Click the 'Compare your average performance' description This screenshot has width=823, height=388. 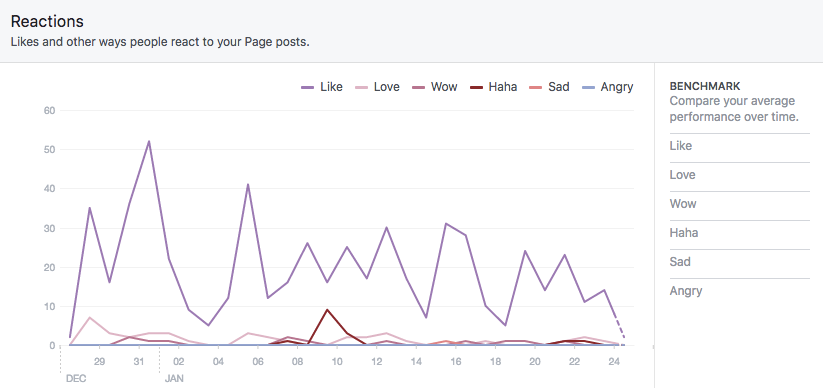pos(734,109)
